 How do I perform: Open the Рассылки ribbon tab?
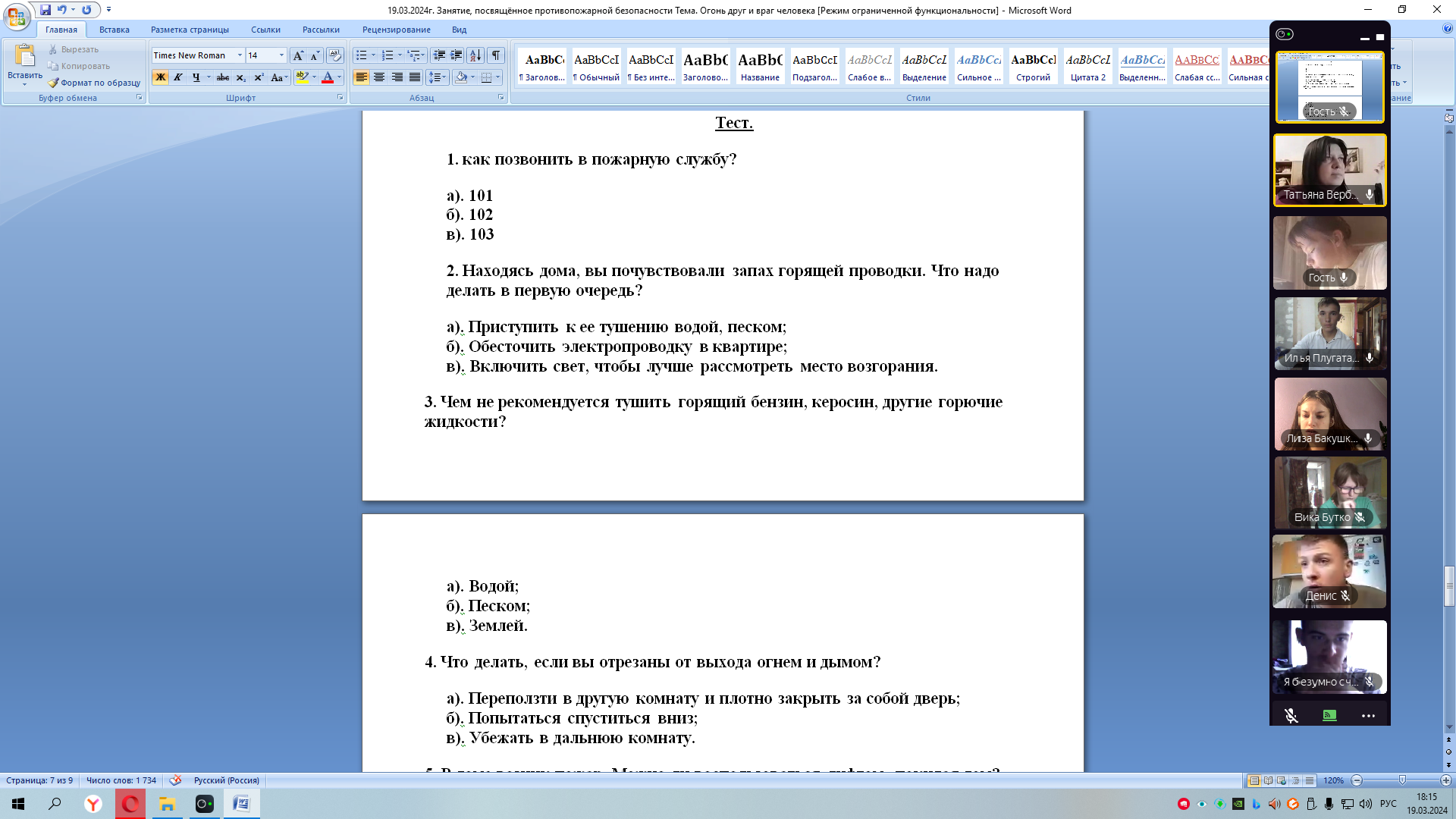tap(321, 30)
